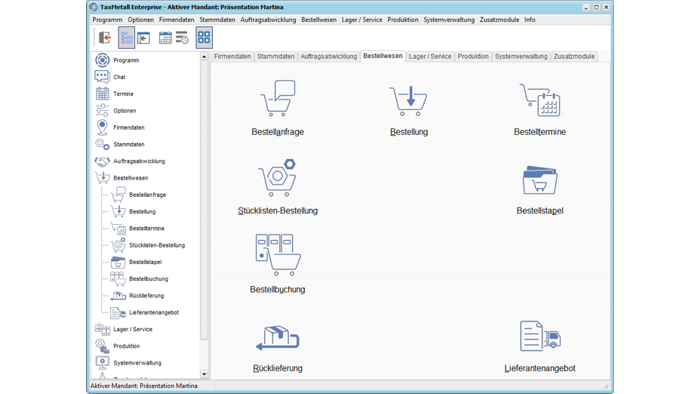Switch to the Firmendaten tab
Viewport: 700px width, 394px height.
pos(232,57)
